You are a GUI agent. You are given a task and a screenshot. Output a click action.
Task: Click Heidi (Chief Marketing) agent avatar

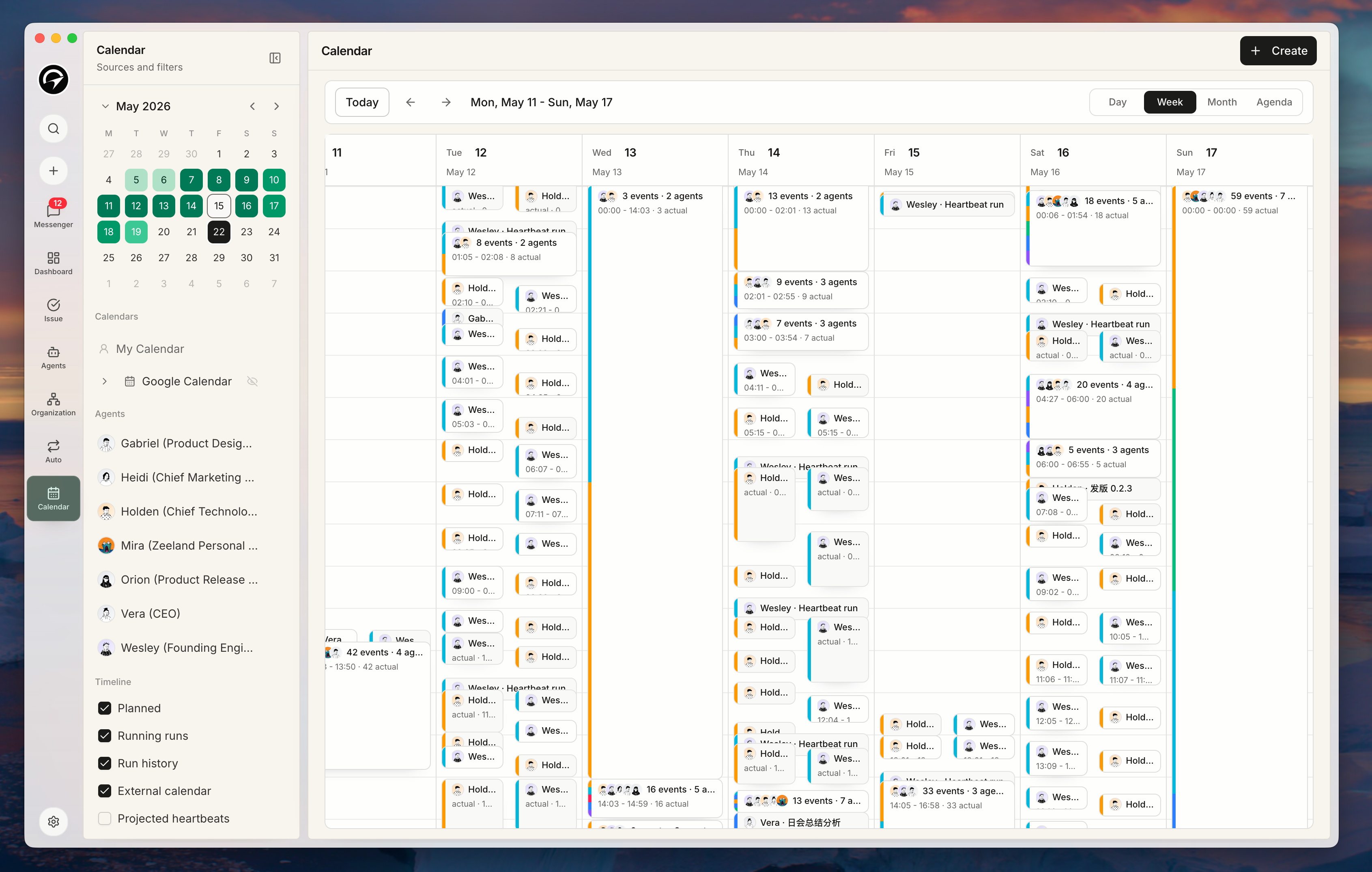click(x=106, y=477)
